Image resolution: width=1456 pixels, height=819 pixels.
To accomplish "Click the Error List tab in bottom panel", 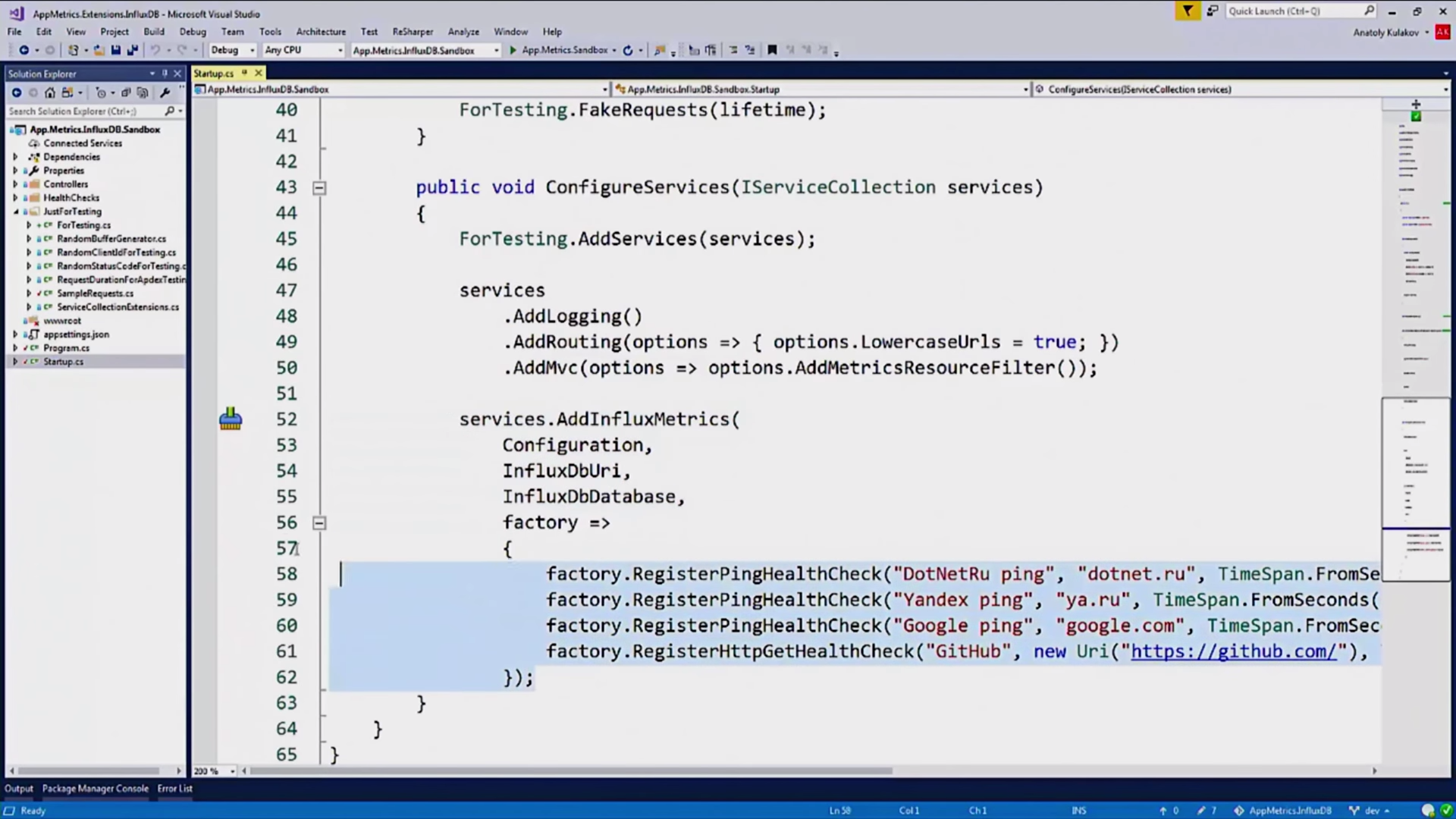I will pos(174,788).
